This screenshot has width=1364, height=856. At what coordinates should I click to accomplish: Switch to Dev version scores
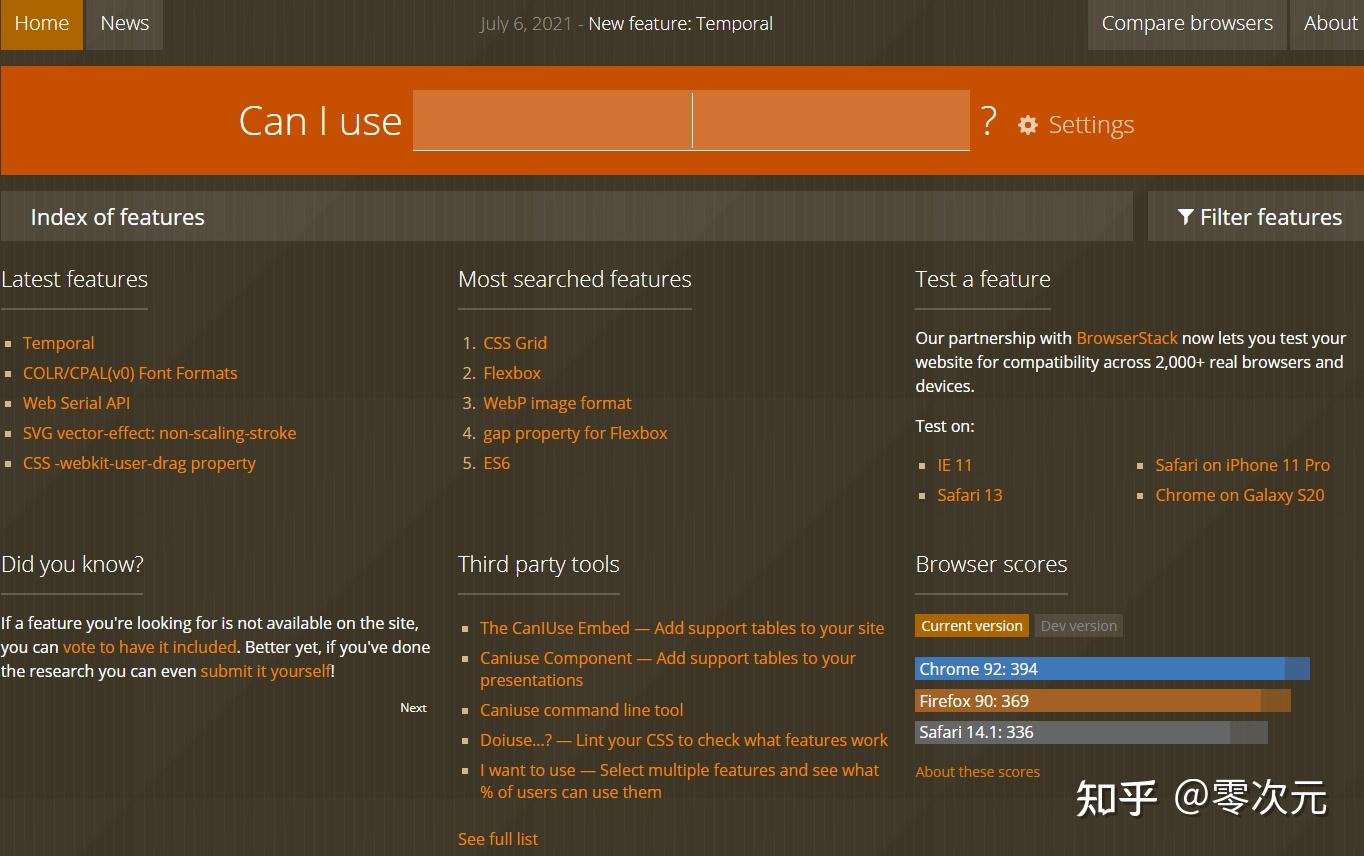1078,626
